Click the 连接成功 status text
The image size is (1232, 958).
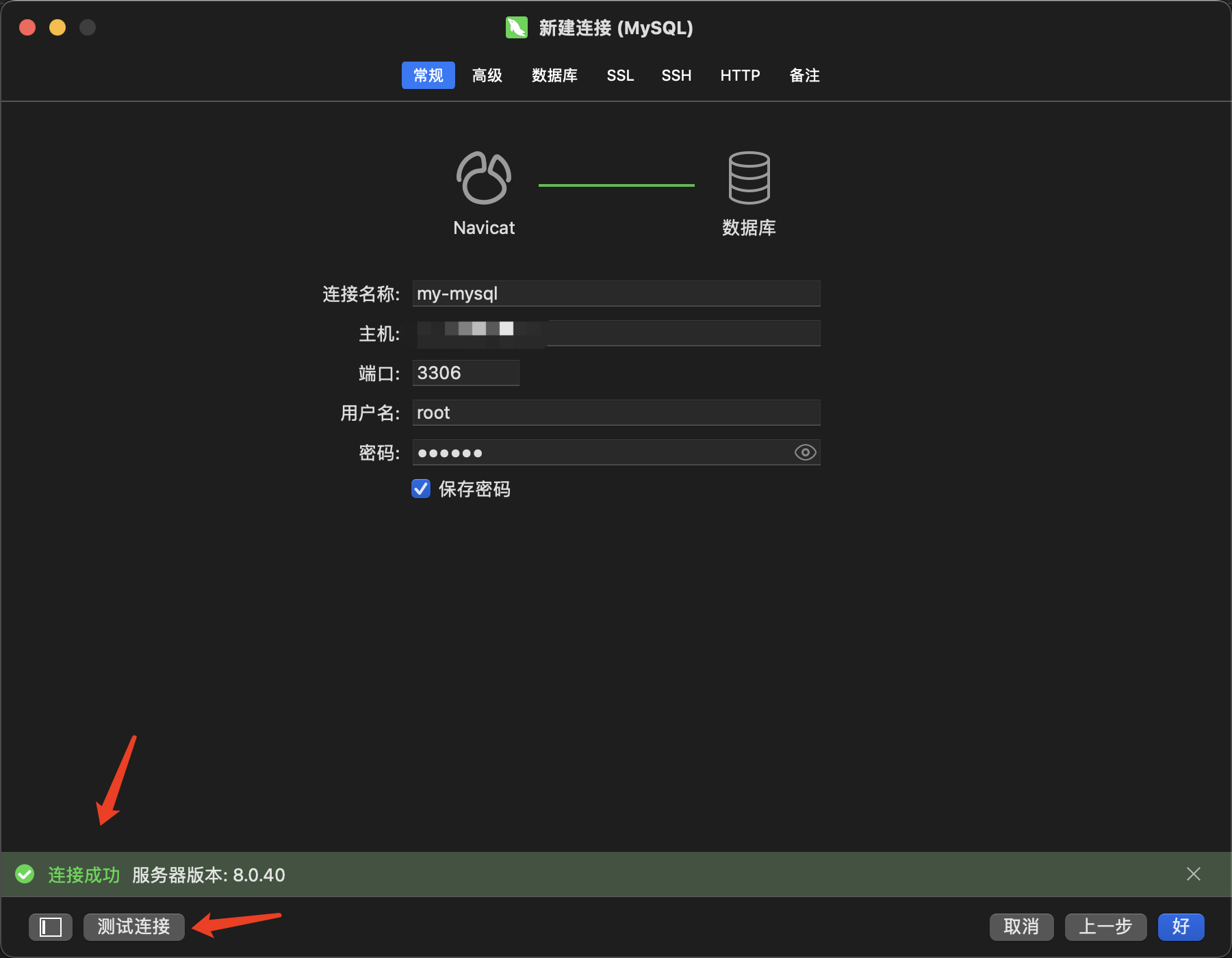click(x=84, y=875)
